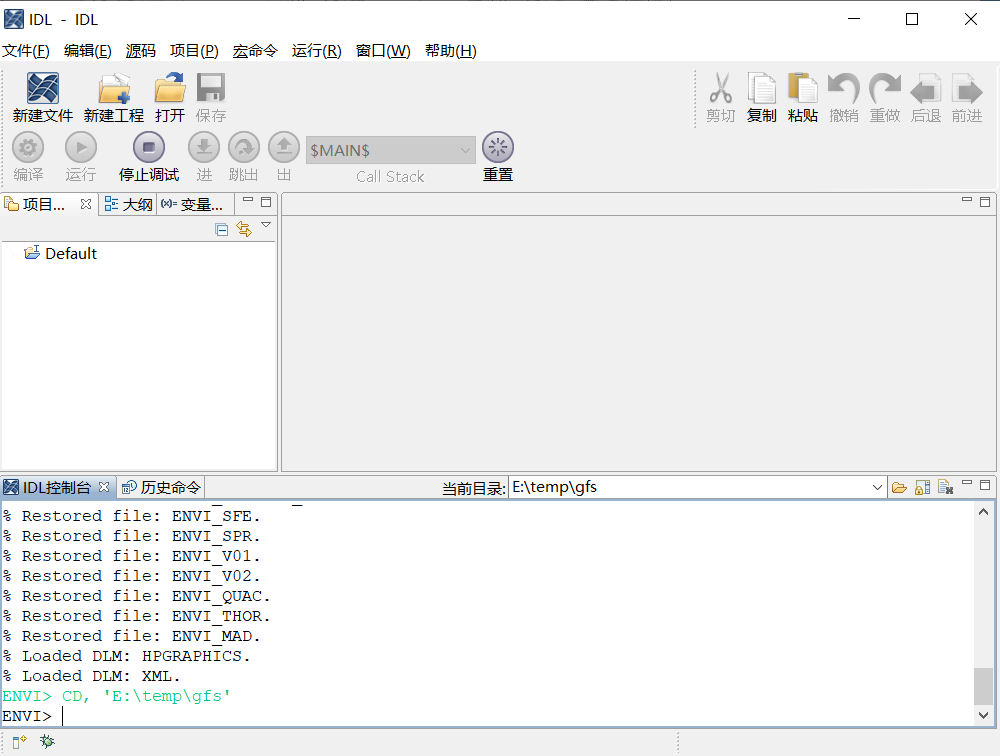
Task: Click the Compile (编译) gear icon
Action: (28, 148)
